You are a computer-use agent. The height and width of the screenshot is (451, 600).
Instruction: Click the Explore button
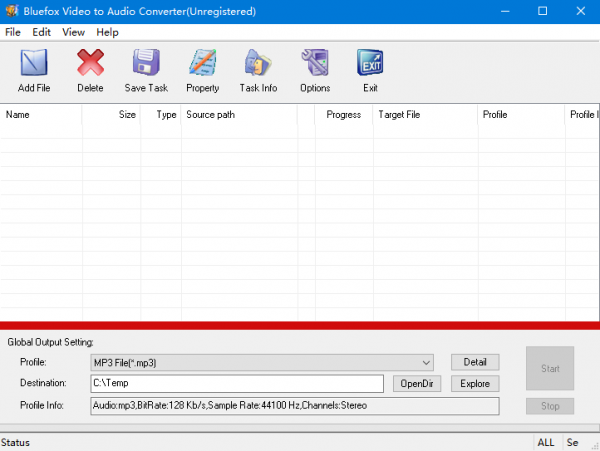tap(475, 383)
